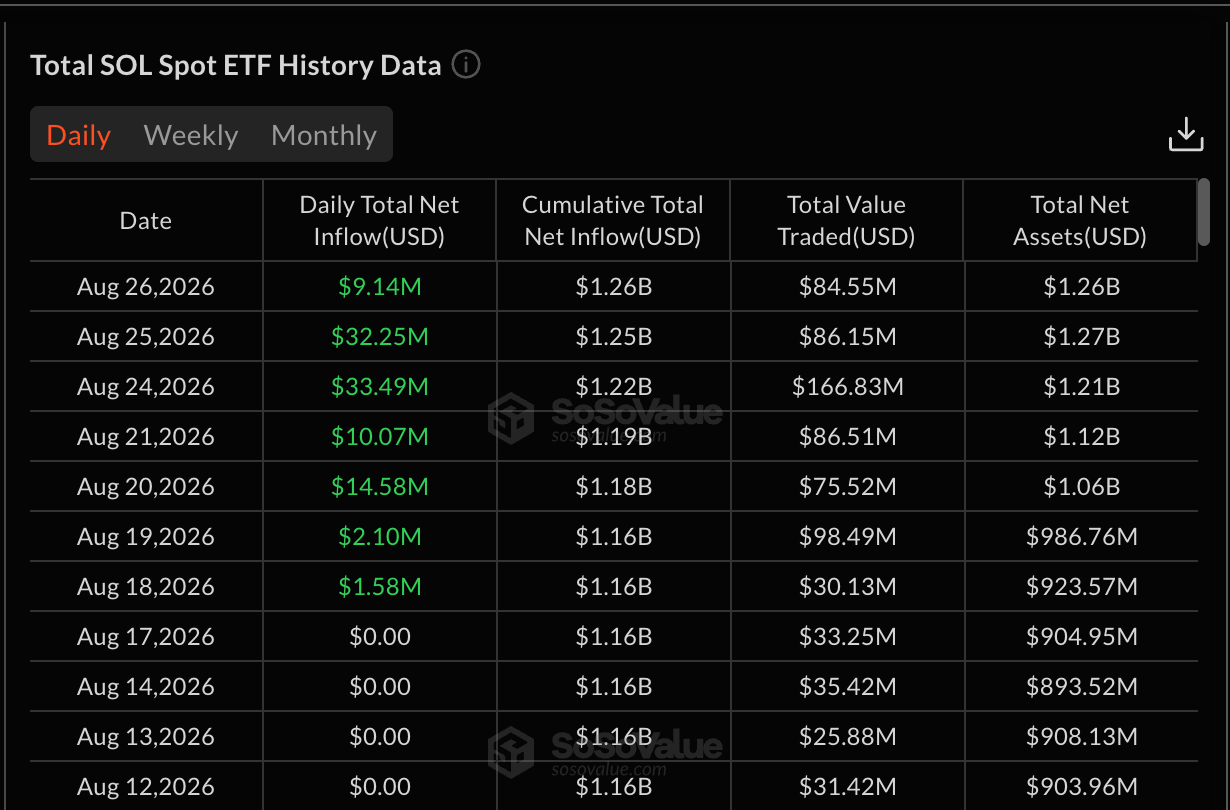This screenshot has height=810, width=1230.
Task: Click the Aug 14,2026 date cell
Action: coord(146,687)
